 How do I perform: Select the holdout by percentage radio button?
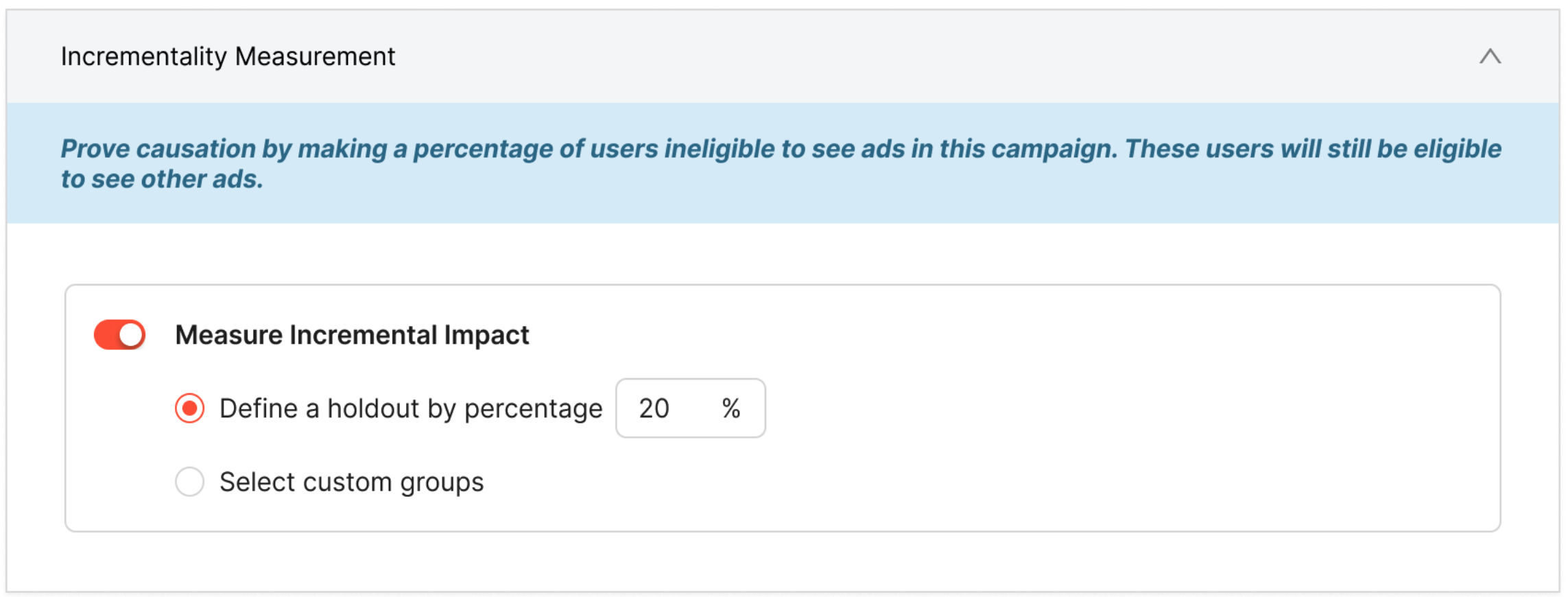coord(189,408)
